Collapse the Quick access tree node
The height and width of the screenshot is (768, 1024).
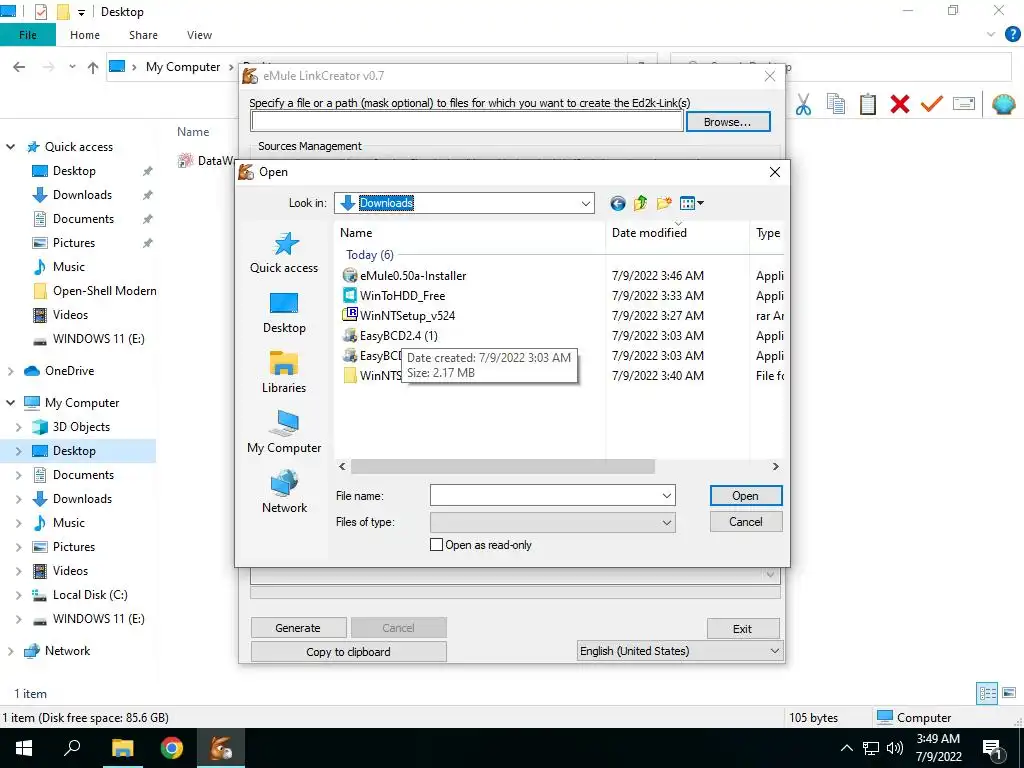click(10, 147)
